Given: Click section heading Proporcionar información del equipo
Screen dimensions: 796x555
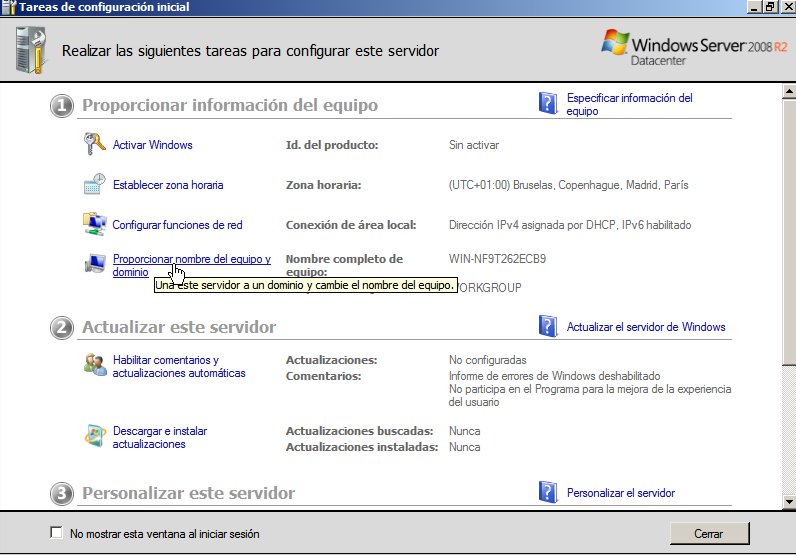Looking at the screenshot, I should [230, 105].
